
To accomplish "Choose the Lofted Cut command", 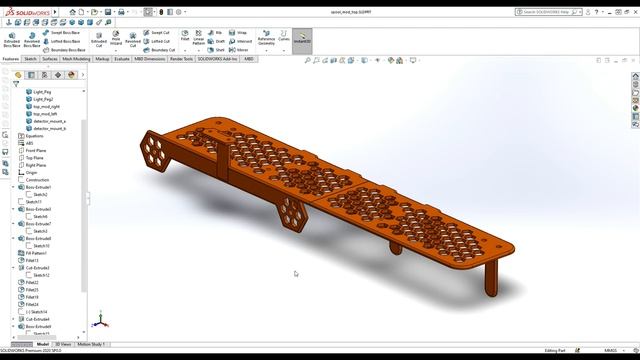I will [156, 41].
